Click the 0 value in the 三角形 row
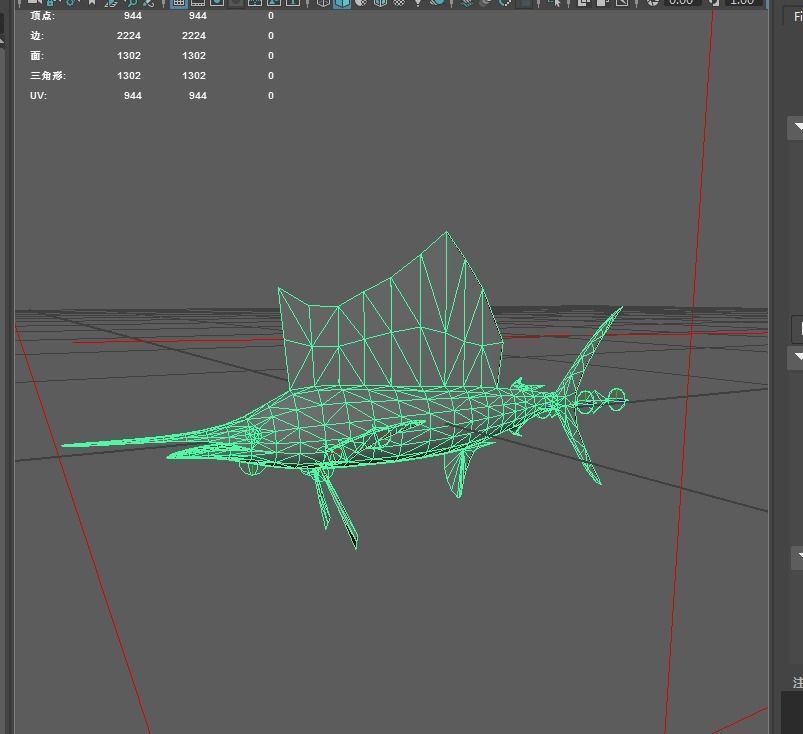This screenshot has height=734, width=803. click(x=271, y=75)
